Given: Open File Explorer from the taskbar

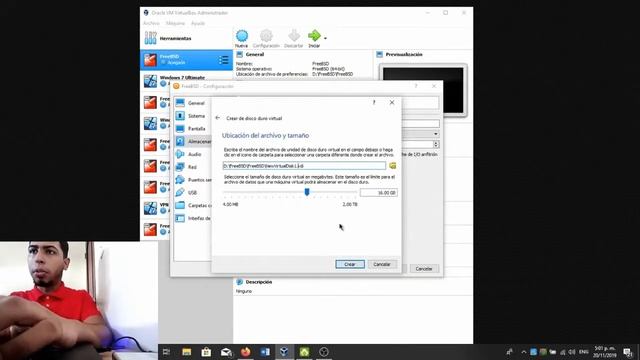Looking at the screenshot, I should click(x=187, y=352).
